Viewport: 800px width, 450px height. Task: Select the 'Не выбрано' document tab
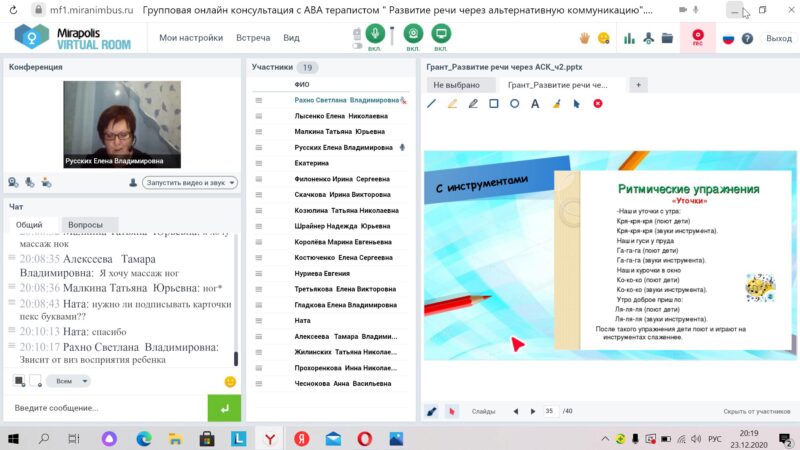[x=461, y=85]
